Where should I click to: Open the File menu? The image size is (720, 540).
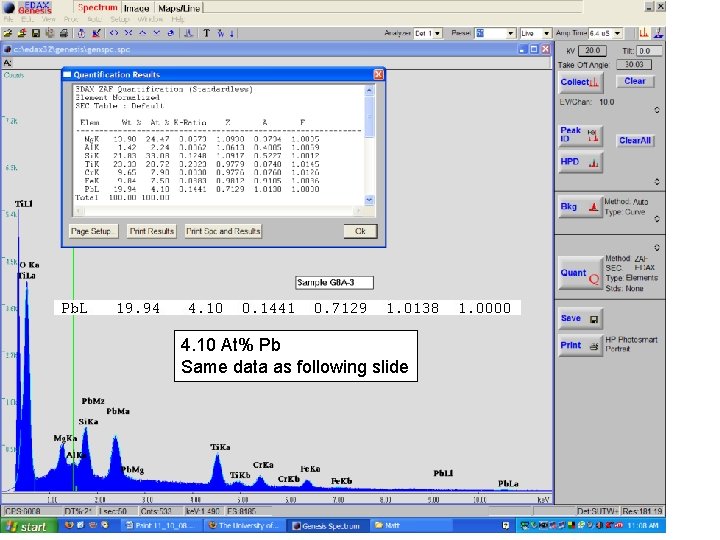coord(8,19)
